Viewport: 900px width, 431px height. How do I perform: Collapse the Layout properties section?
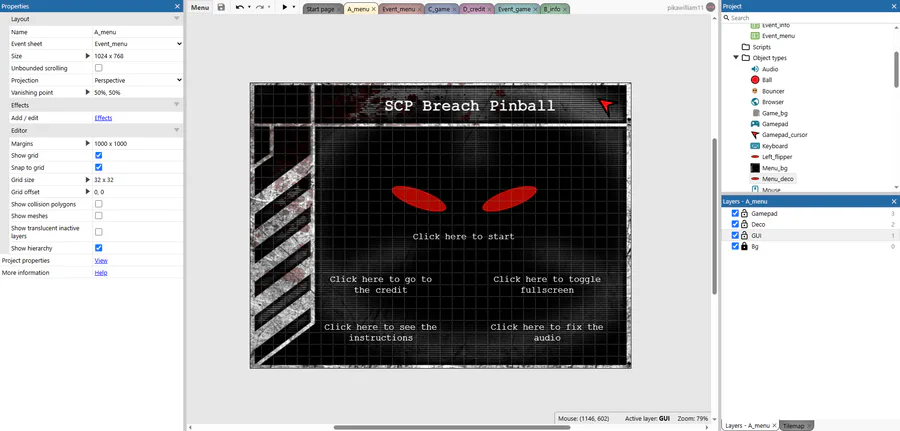[x=177, y=19]
